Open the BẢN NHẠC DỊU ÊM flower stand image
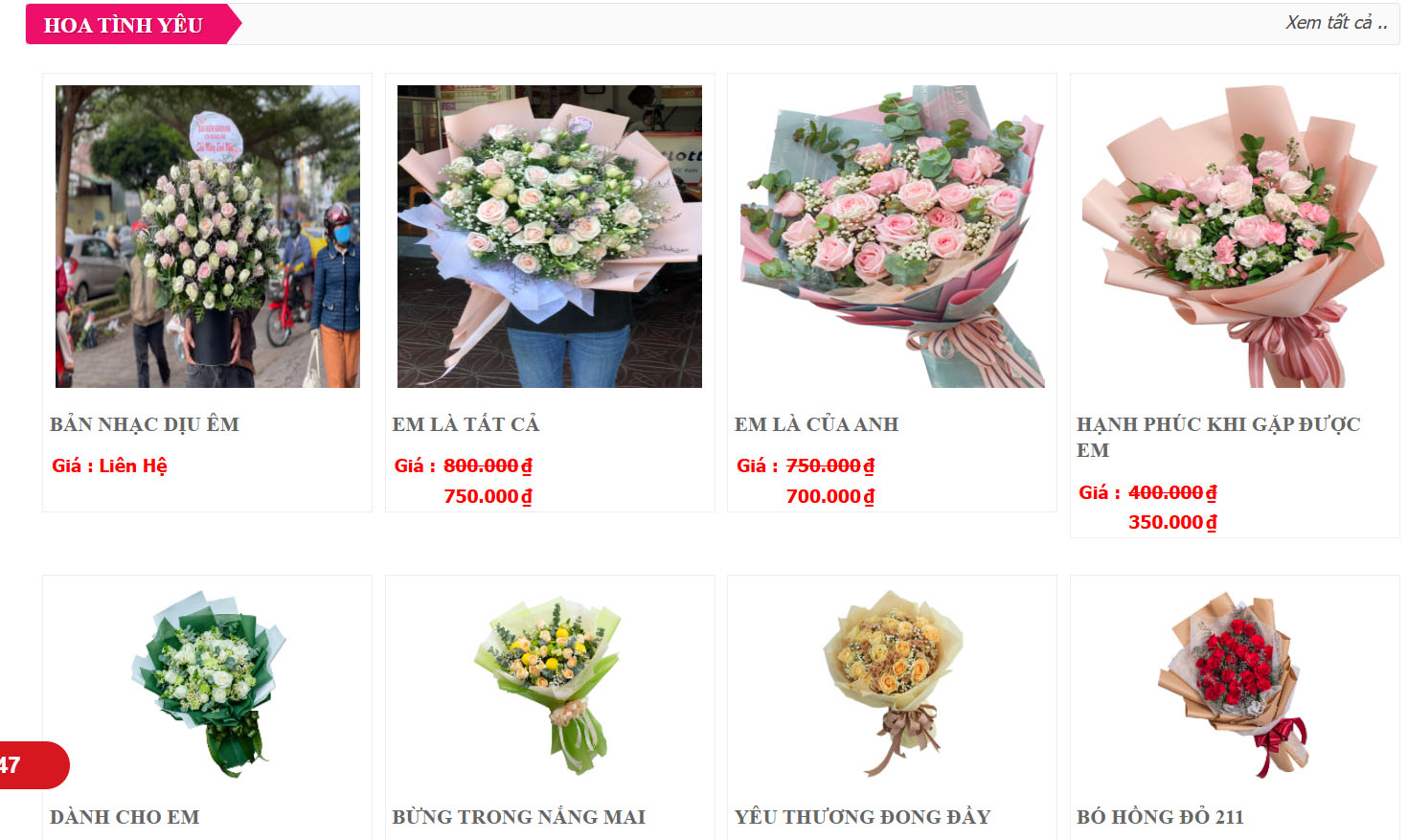Image resolution: width=1408 pixels, height=840 pixels. (208, 237)
